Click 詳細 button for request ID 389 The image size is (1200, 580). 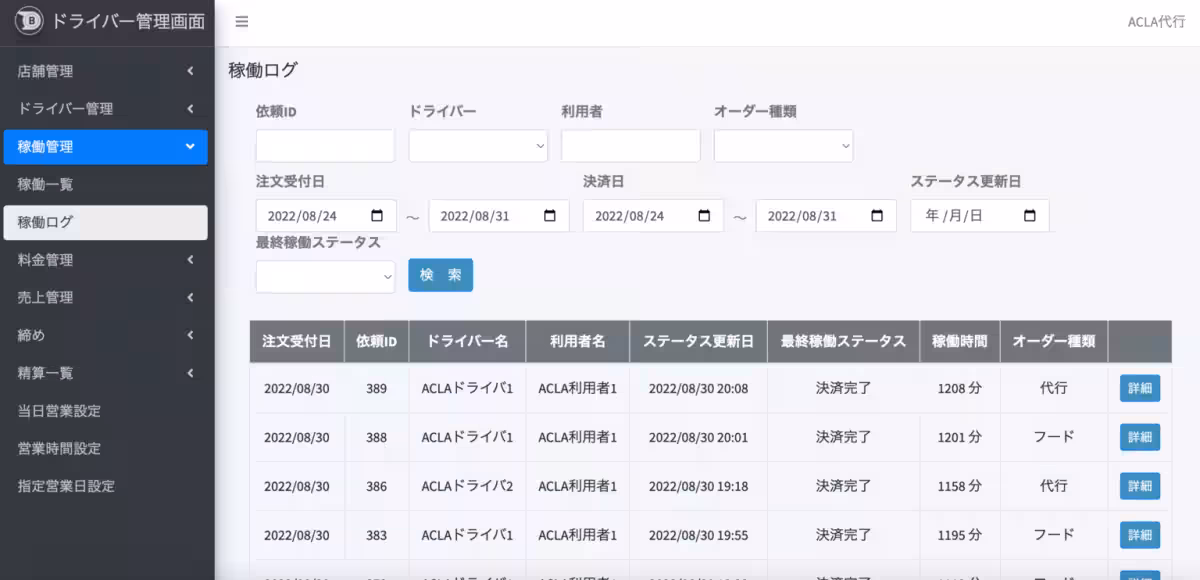[1139, 389]
